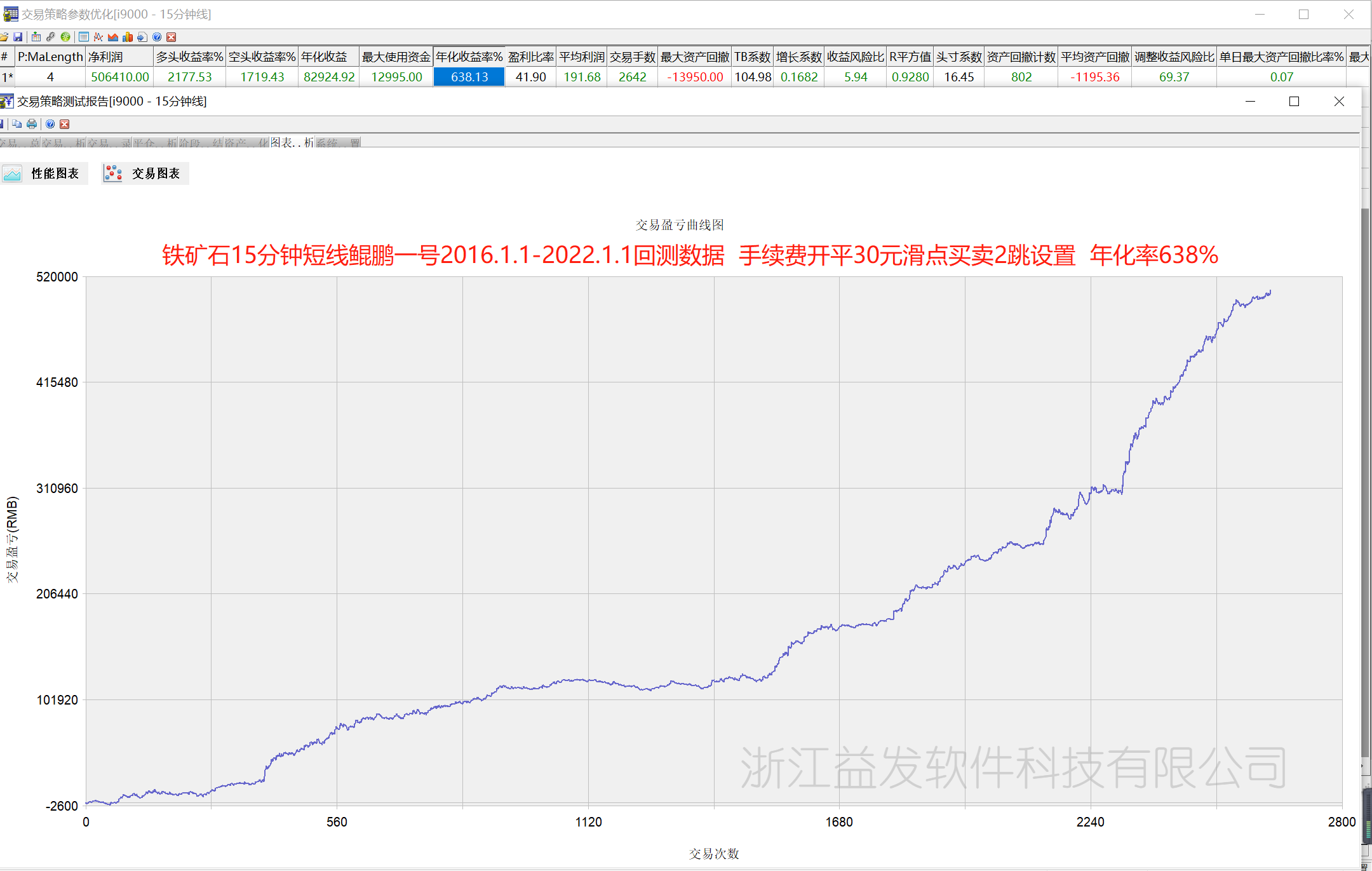Click the chain link icon in top toolbar
The height and width of the screenshot is (871, 1372).
[x=51, y=37]
